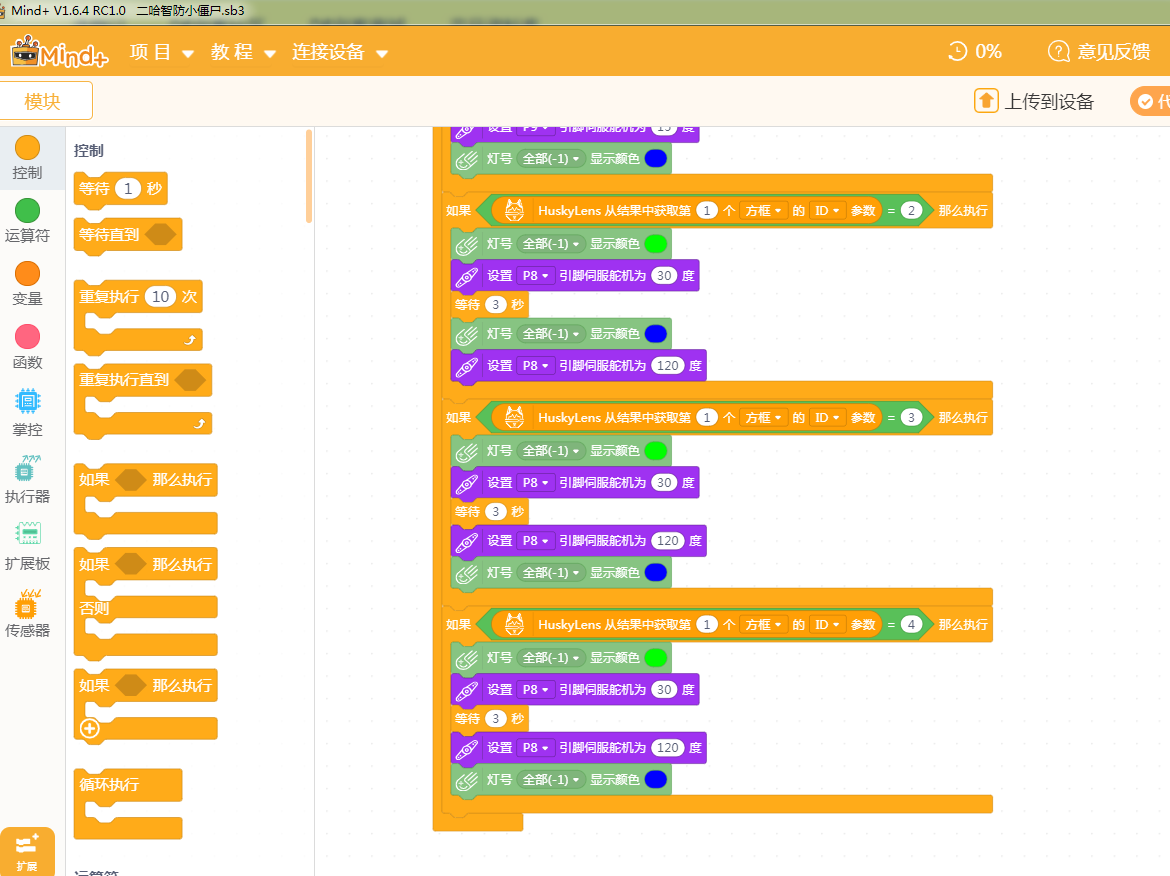
Task: Click the 等待直到 palette block
Action: click(128, 236)
